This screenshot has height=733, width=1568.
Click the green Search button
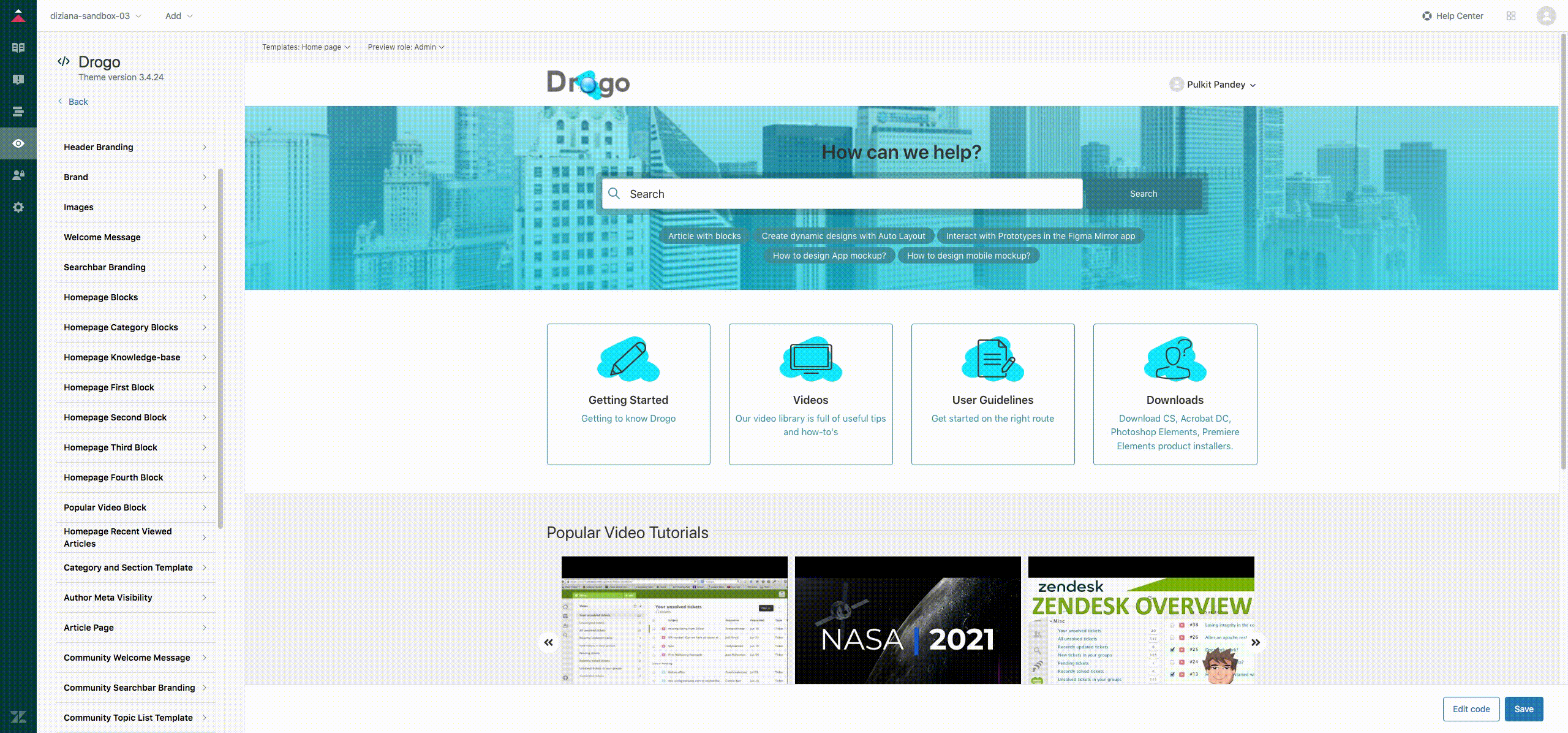pyautogui.click(x=1144, y=194)
